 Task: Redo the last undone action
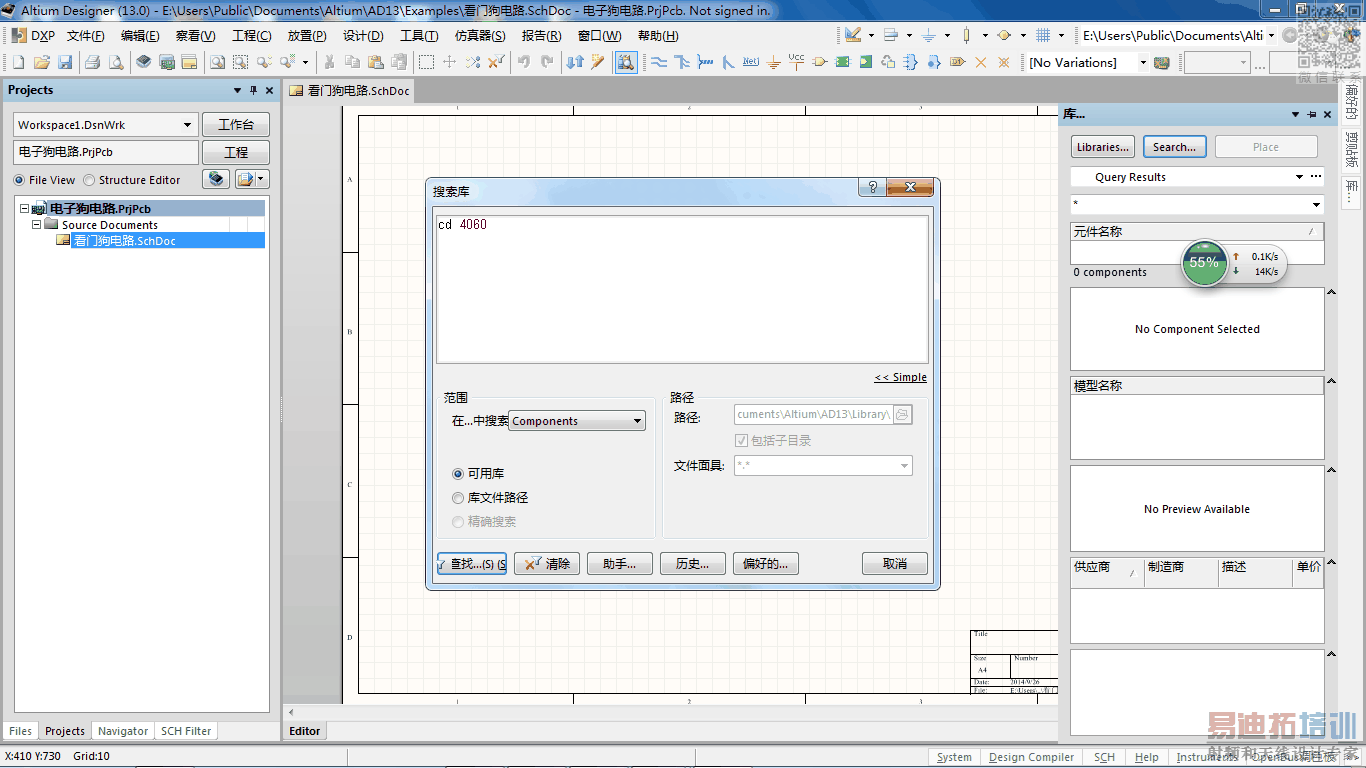(547, 62)
